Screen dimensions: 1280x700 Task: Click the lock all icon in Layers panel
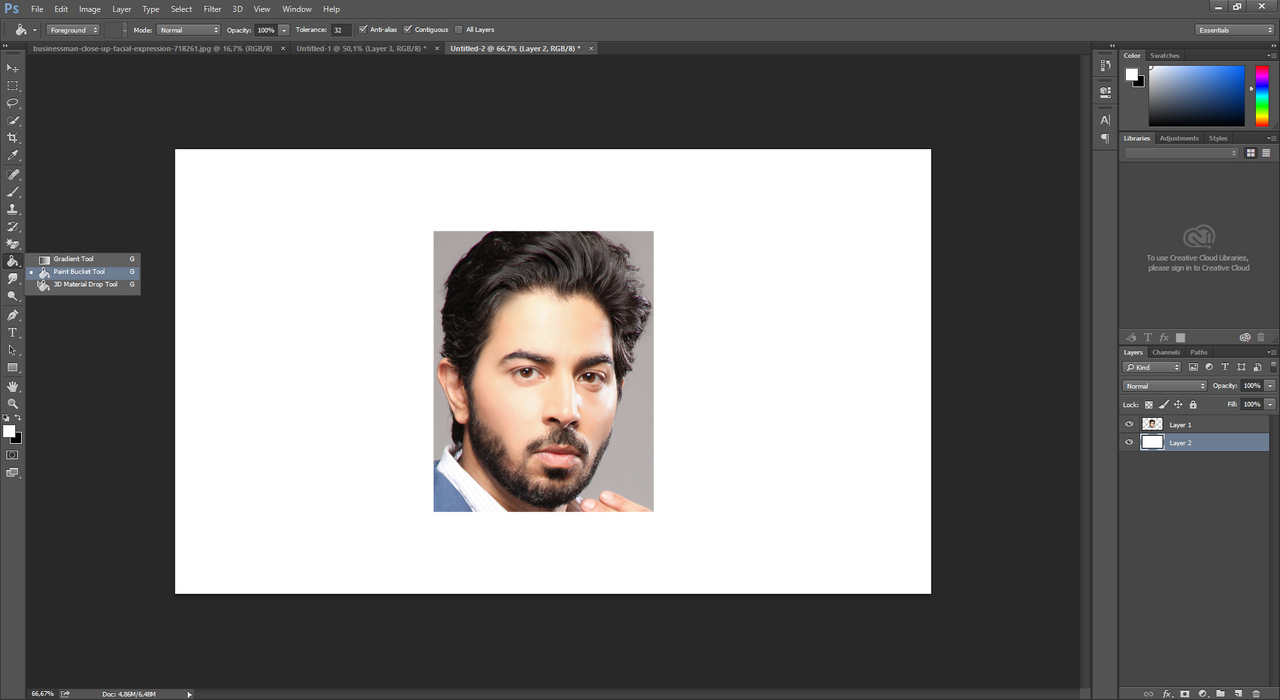pos(1193,405)
